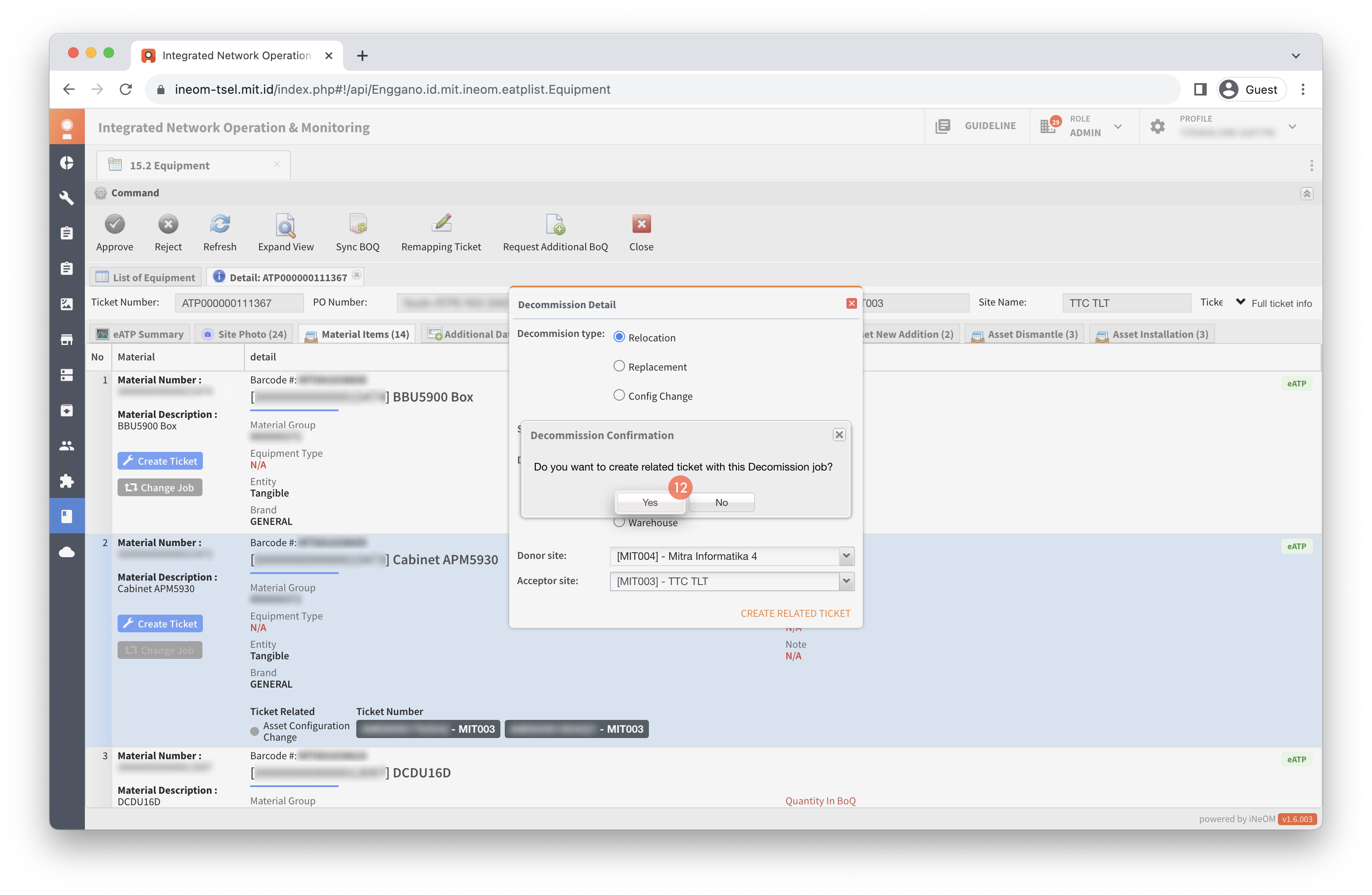The image size is (1372, 895).
Task: Open the tab overflow three-dot menu
Action: 1311,165
